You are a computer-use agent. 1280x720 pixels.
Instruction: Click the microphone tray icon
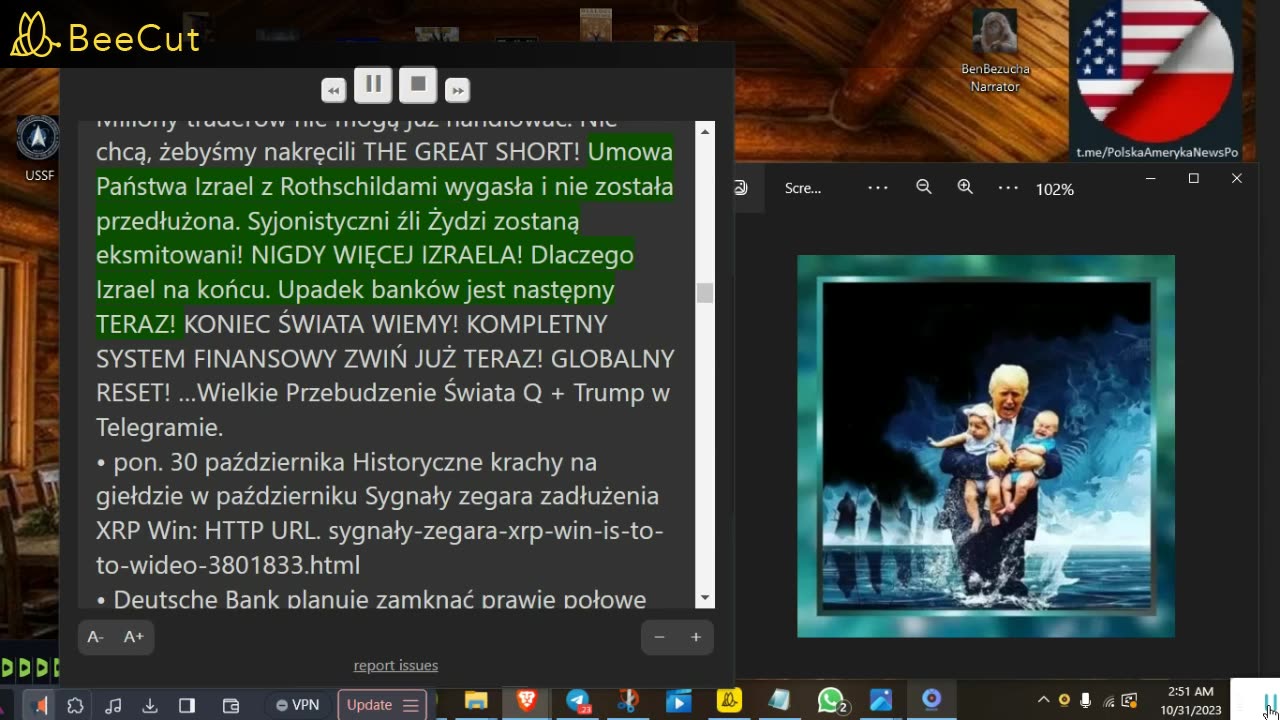pyautogui.click(x=1086, y=701)
